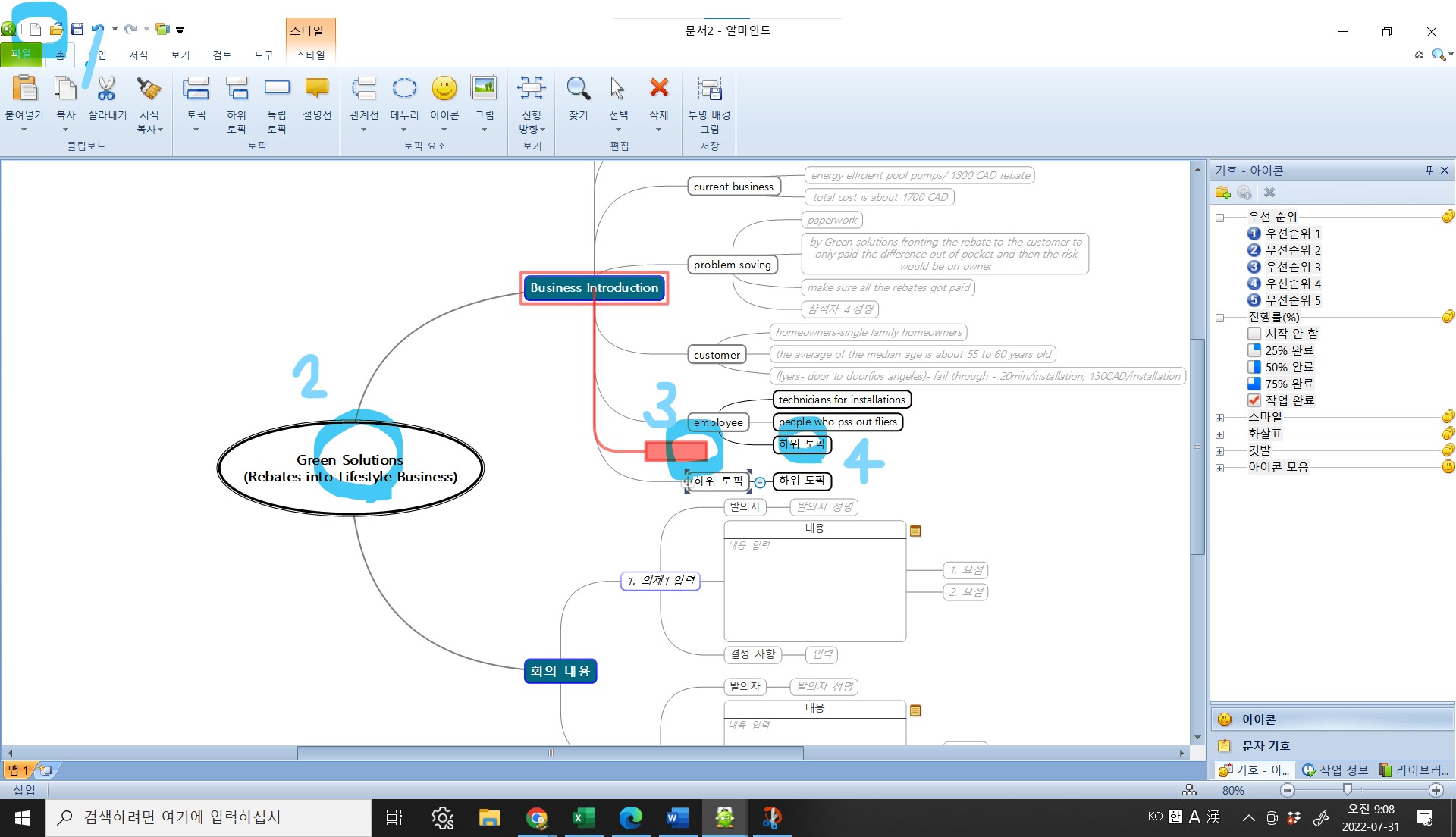Select the Format Painter (서식 복사) brush
Image resolution: width=1456 pixels, height=837 pixels.
149,89
